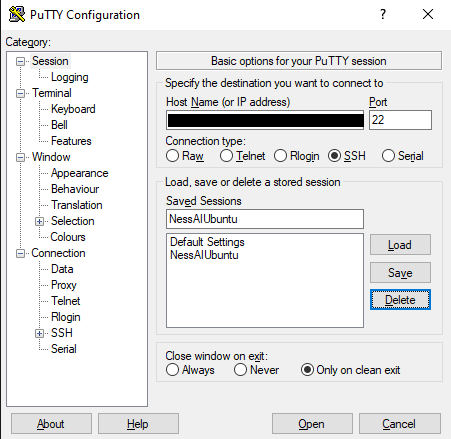Open the Logging category

[x=70, y=77]
